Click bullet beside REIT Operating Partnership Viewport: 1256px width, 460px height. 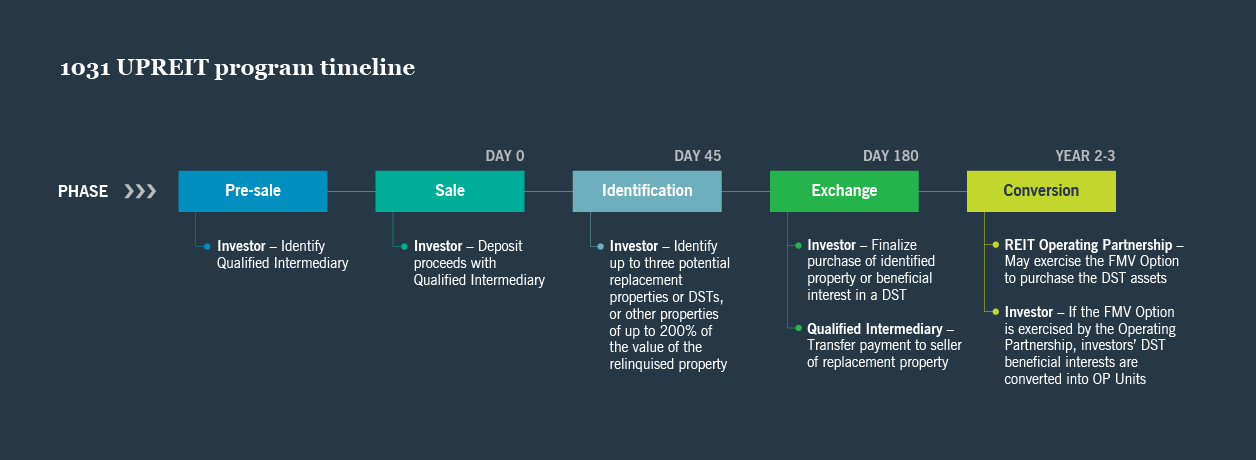click(995, 246)
